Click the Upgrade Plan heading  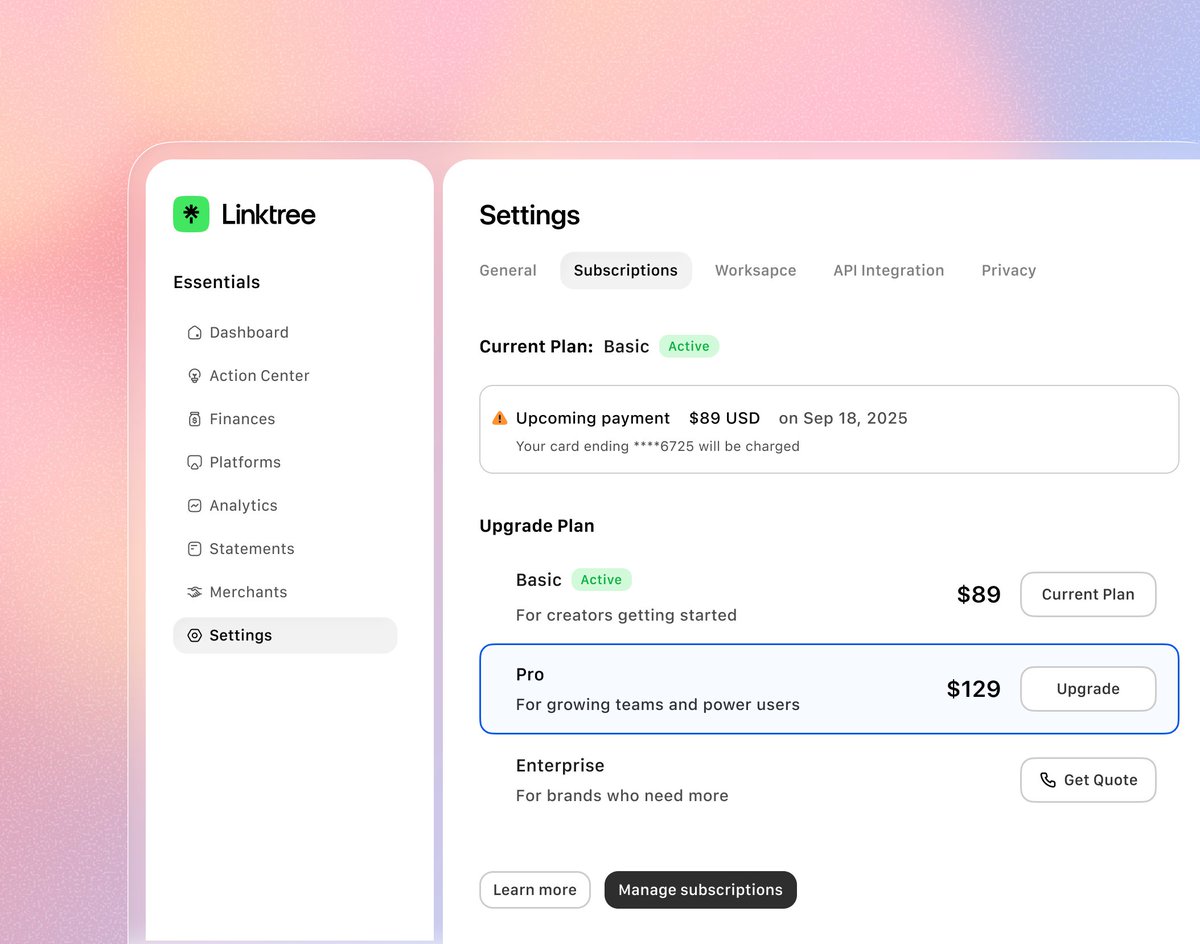tap(537, 526)
